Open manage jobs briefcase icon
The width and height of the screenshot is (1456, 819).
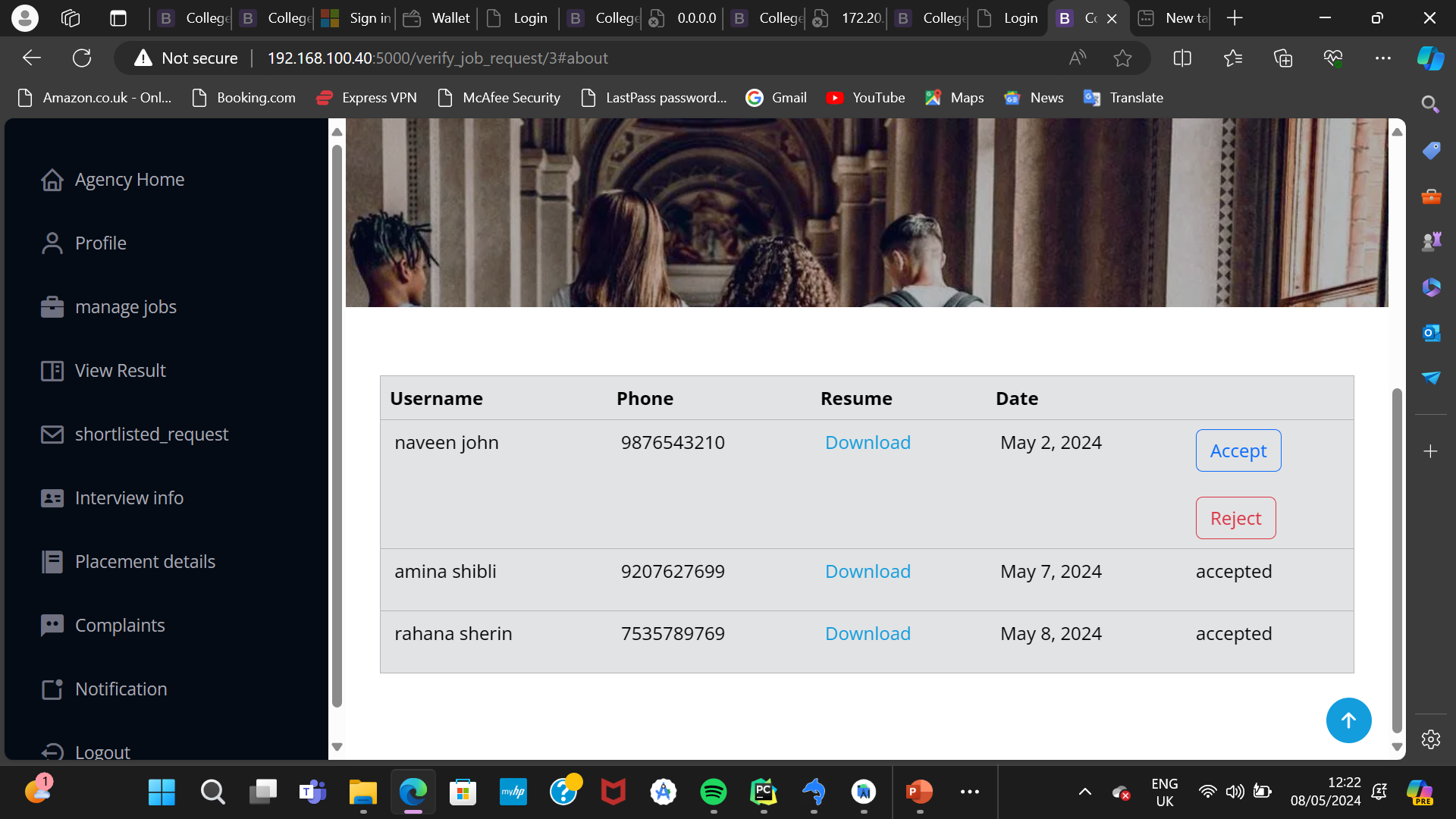click(x=52, y=307)
